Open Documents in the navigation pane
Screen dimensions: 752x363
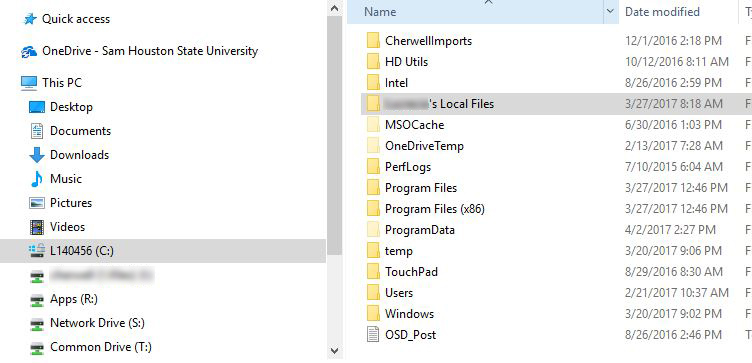(x=80, y=131)
